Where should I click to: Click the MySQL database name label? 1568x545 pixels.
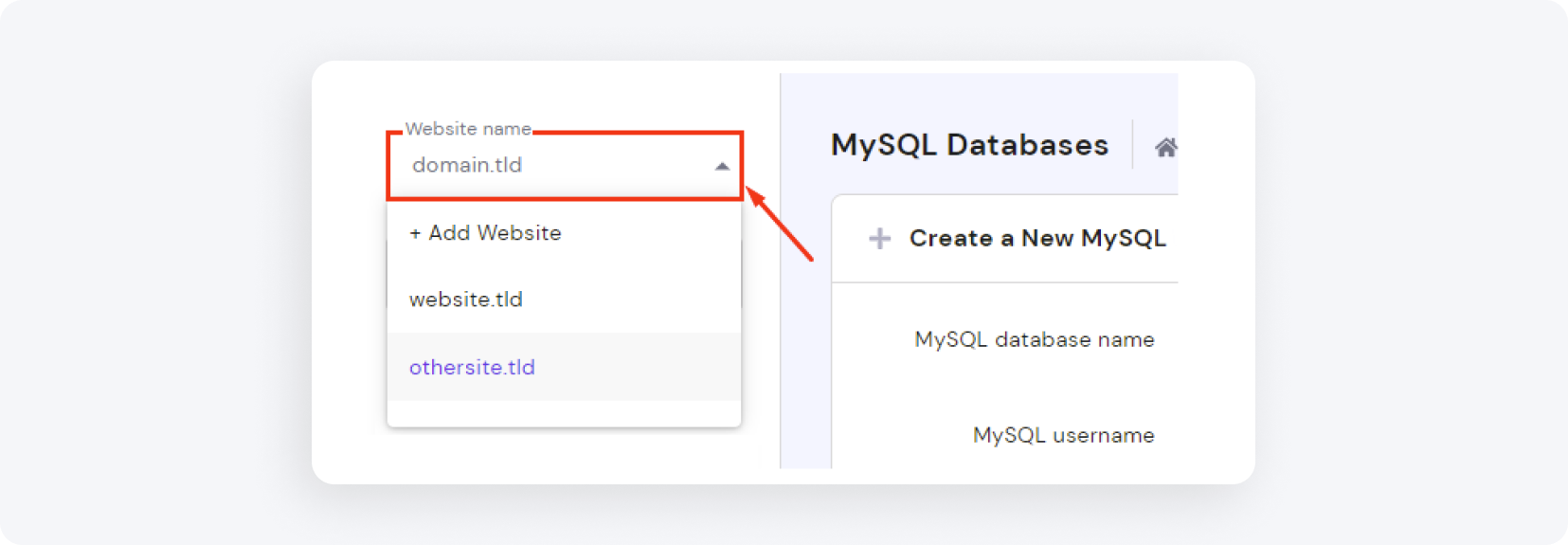click(x=1035, y=339)
